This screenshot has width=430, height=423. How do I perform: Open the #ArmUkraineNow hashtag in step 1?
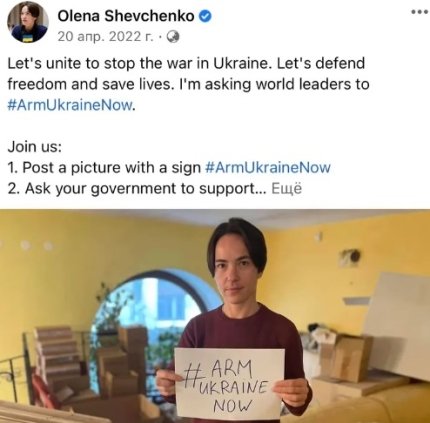coord(268,168)
